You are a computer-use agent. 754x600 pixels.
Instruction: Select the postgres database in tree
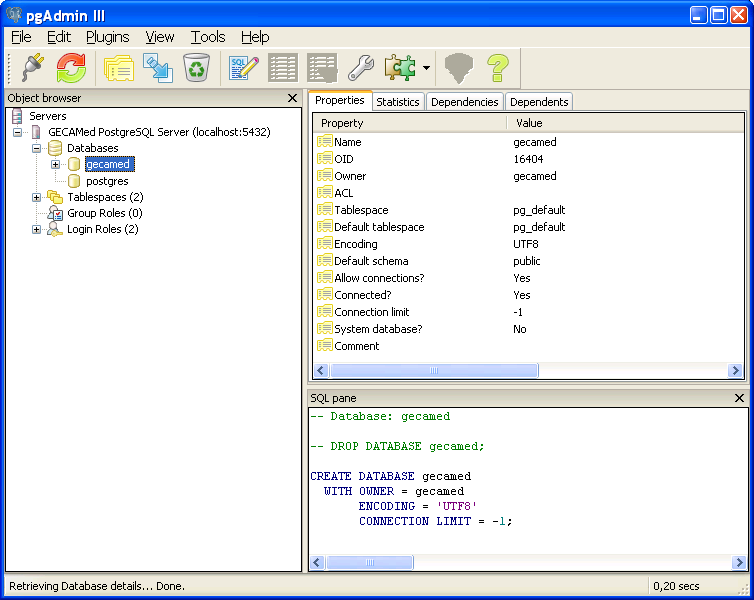[x=107, y=181]
